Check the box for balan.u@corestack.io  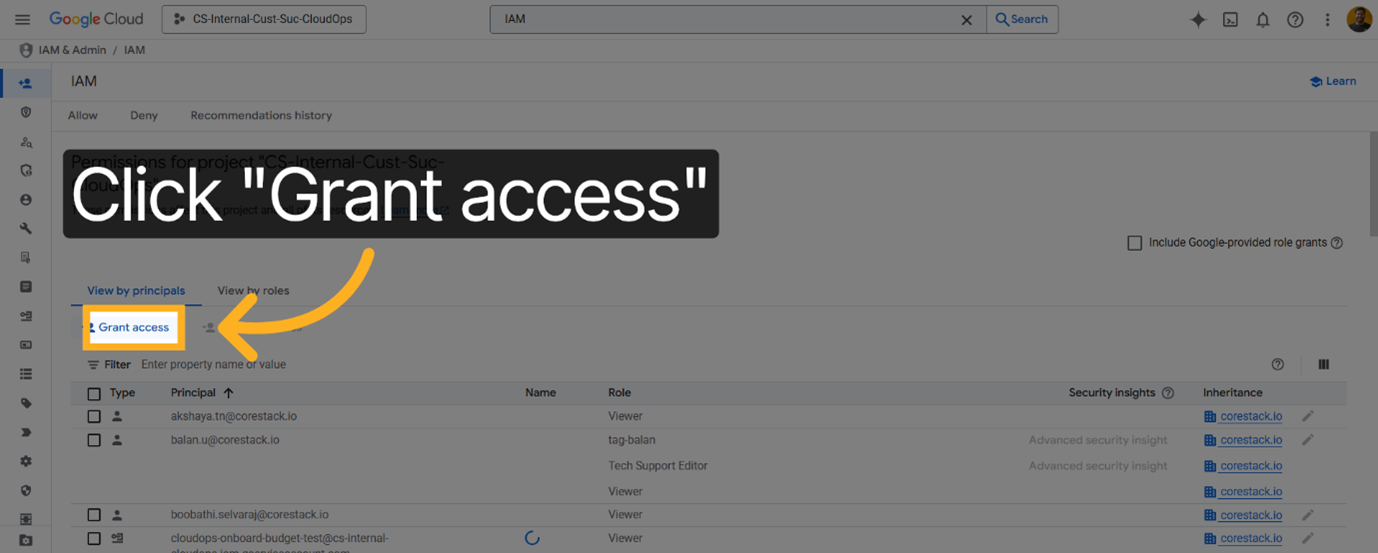94,440
